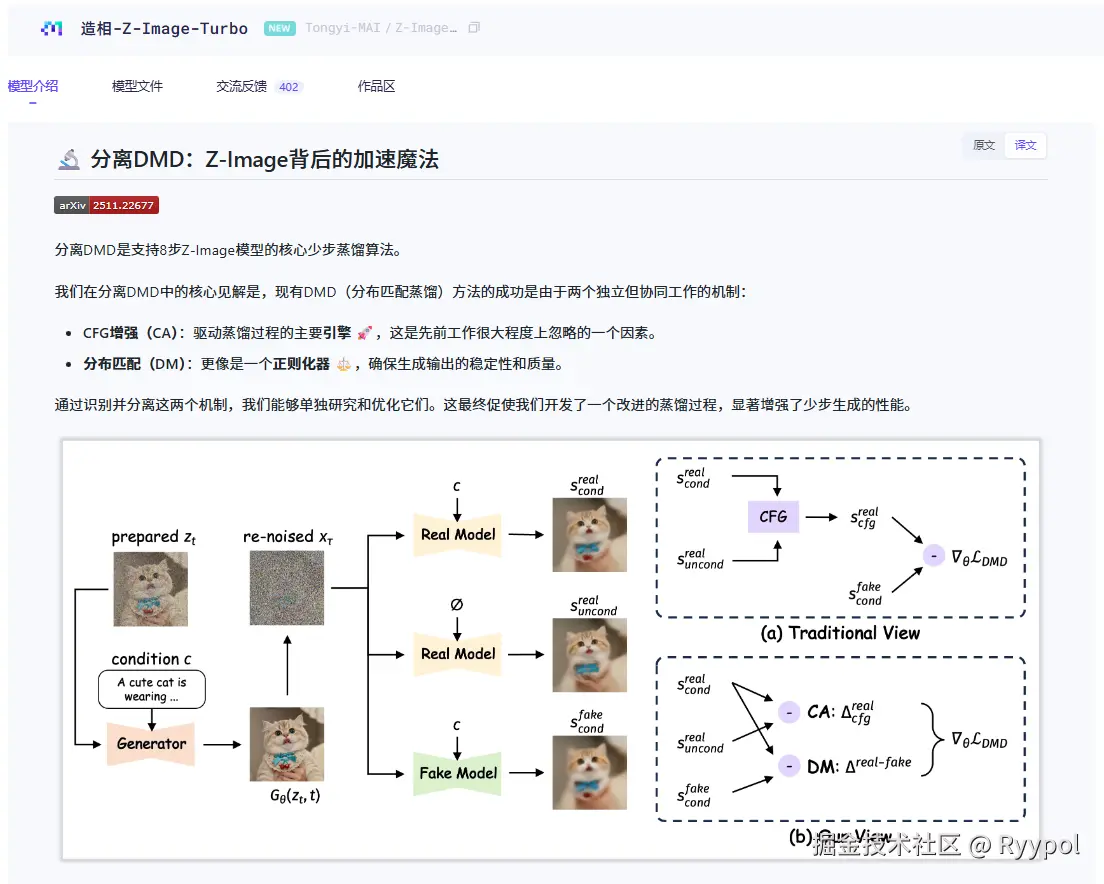Open the 模型文件 tab
Viewport: 1104px width, 884px height.
(137, 86)
